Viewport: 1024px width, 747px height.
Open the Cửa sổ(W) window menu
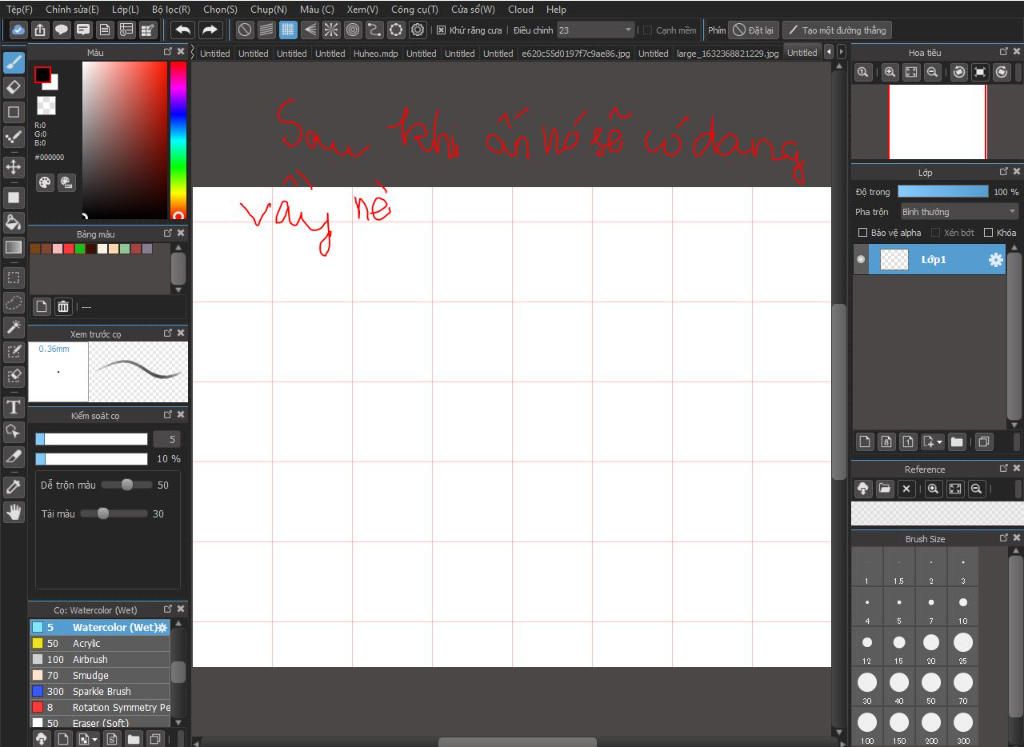pos(473,10)
